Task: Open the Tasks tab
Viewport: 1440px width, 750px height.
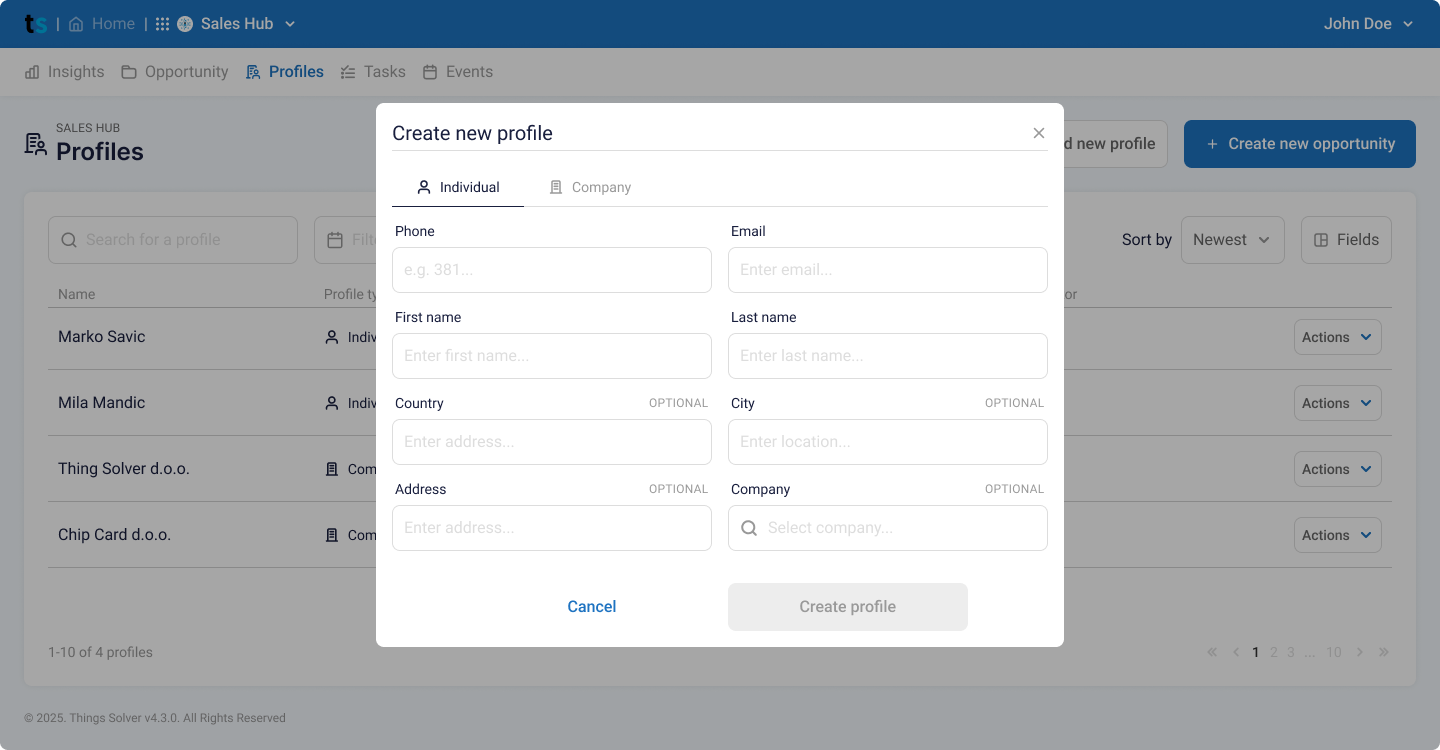Action: 373,72
